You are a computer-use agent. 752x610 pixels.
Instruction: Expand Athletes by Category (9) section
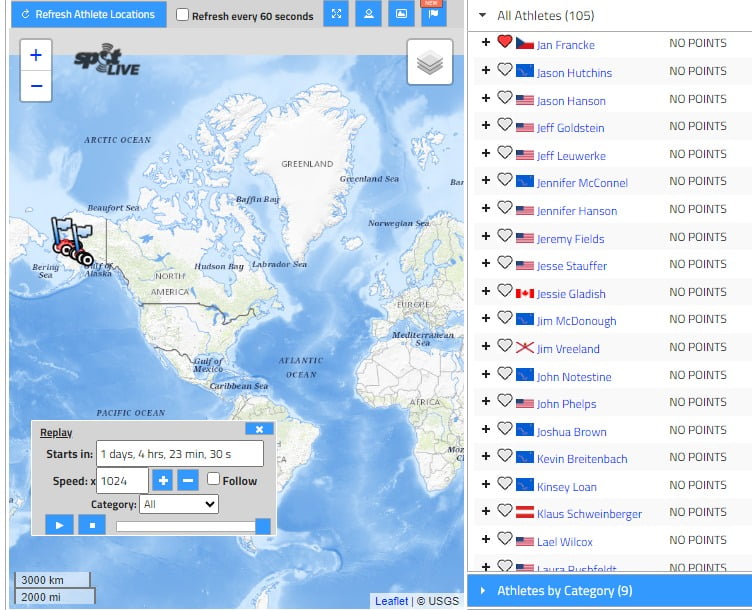coord(482,591)
